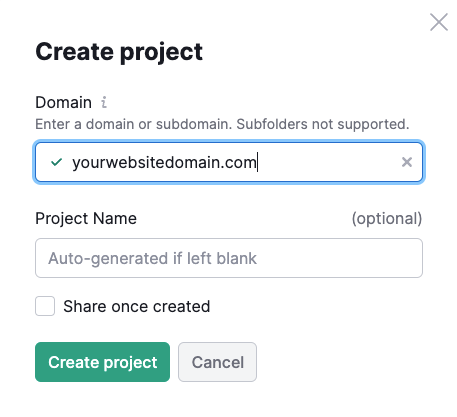Close the Create project dialog
This screenshot has width=457, height=417.
click(439, 22)
